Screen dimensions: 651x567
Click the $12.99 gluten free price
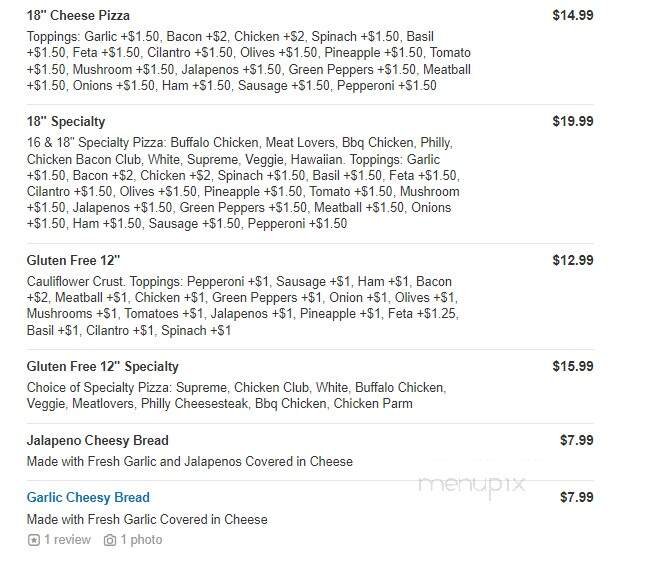click(x=572, y=260)
